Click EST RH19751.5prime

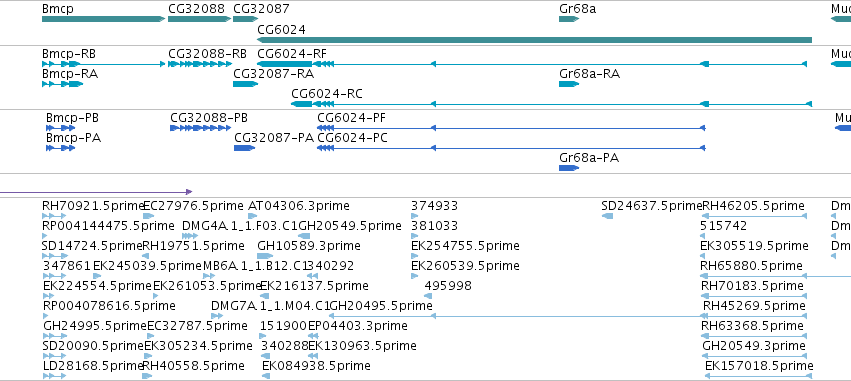tap(193, 246)
